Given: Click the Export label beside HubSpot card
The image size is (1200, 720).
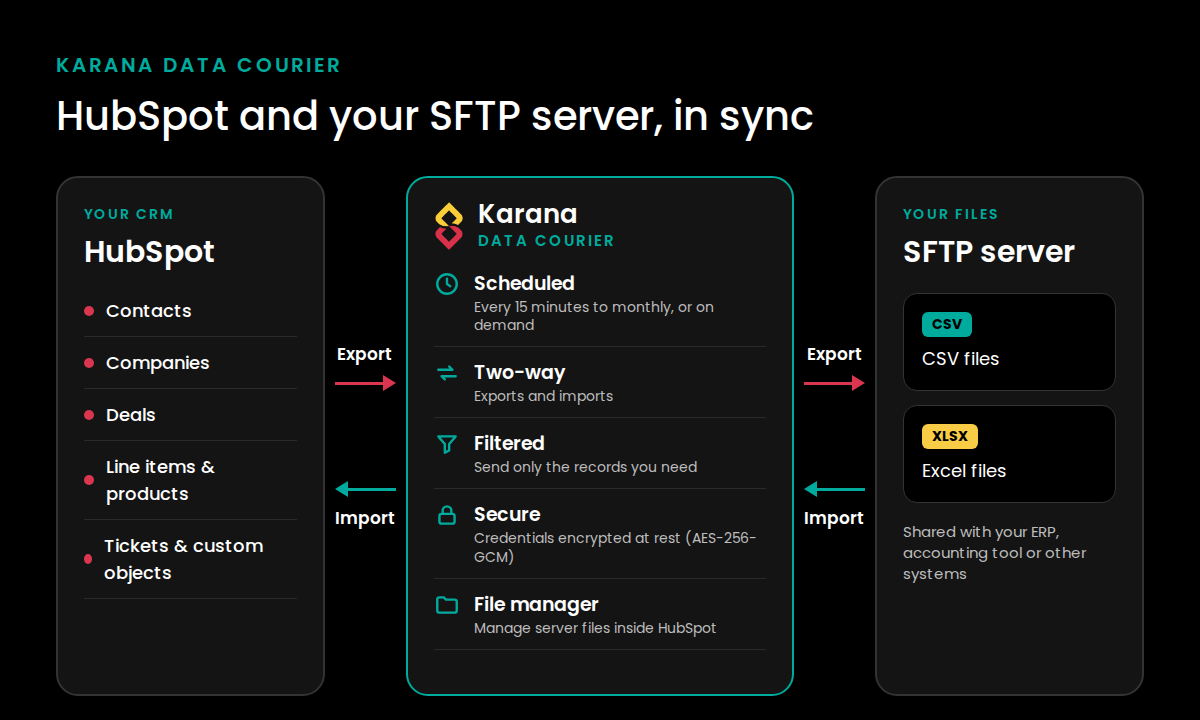Looking at the screenshot, I should click(364, 354).
